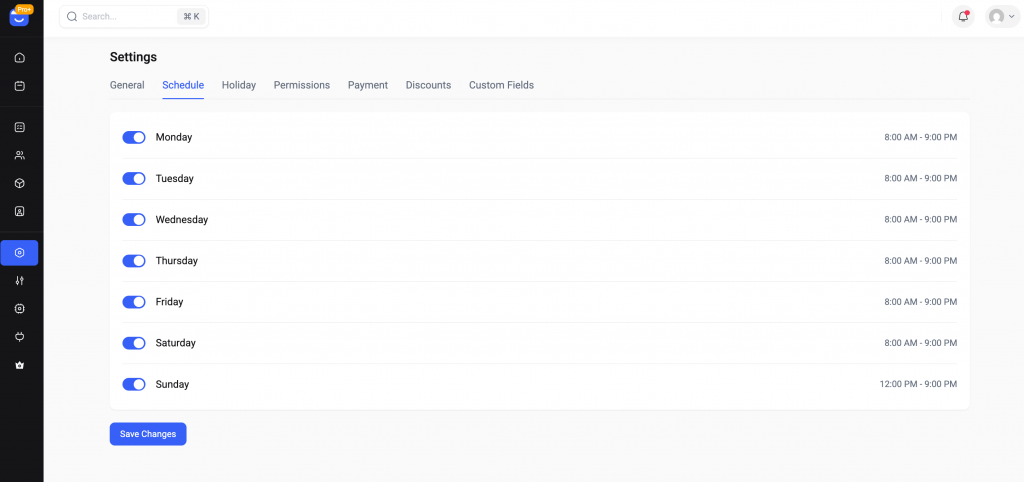Screen dimensions: 1024x482
Task: Disable the Tuesday schedule toggle
Action: tap(134, 178)
